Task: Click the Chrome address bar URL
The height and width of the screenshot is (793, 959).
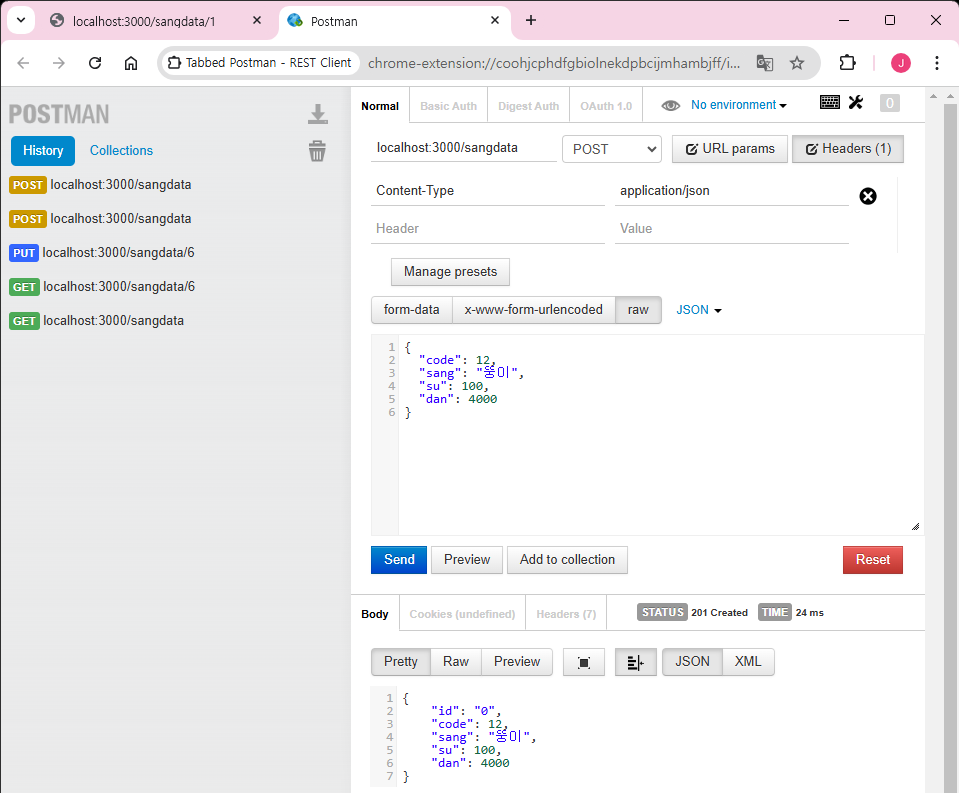Action: pos(554,63)
